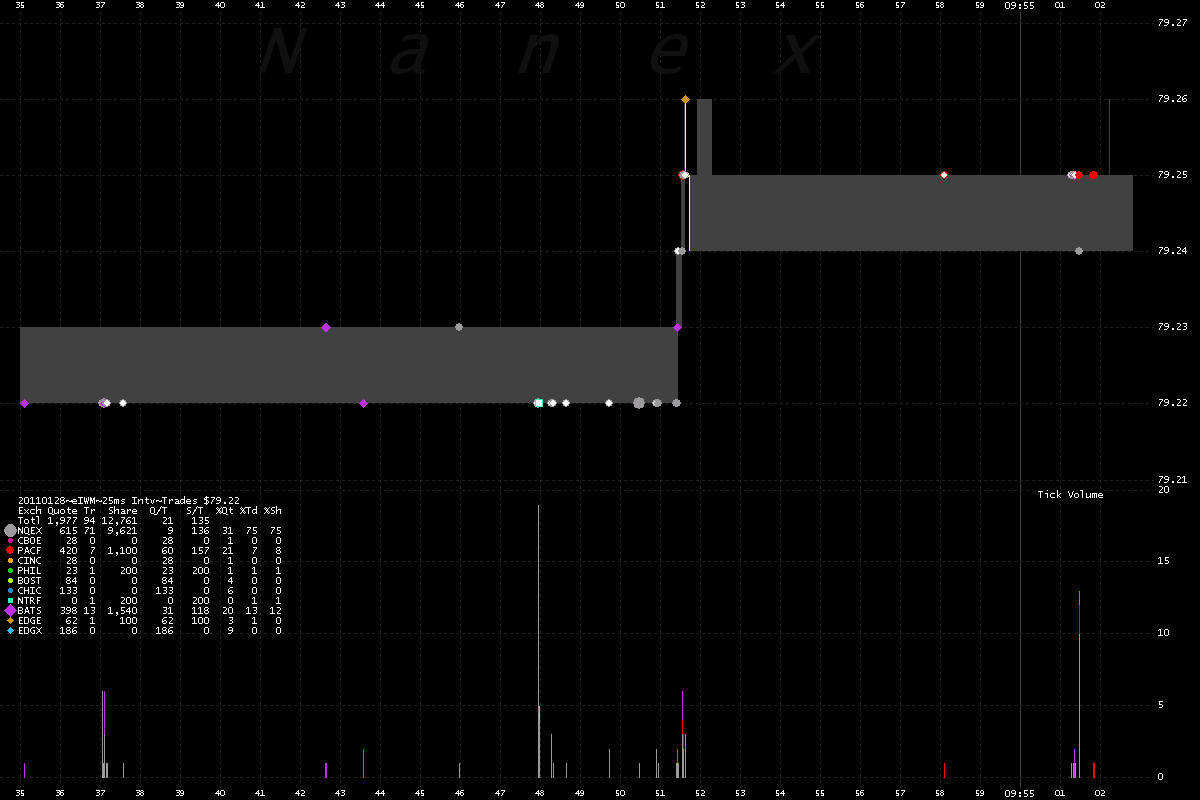
Task: Click the NQEX share value 9,621
Action: click(x=122, y=531)
